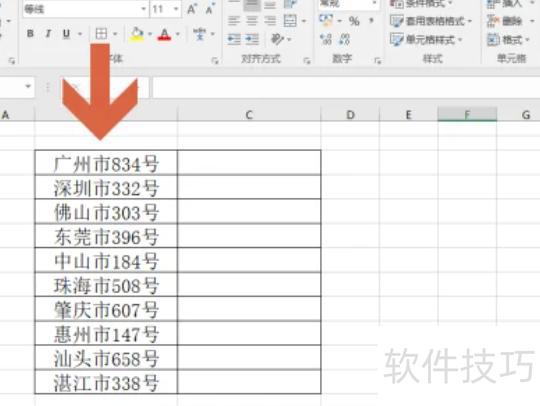
Task: Open accounting format dropdown arrow
Action: [x=340, y=21]
